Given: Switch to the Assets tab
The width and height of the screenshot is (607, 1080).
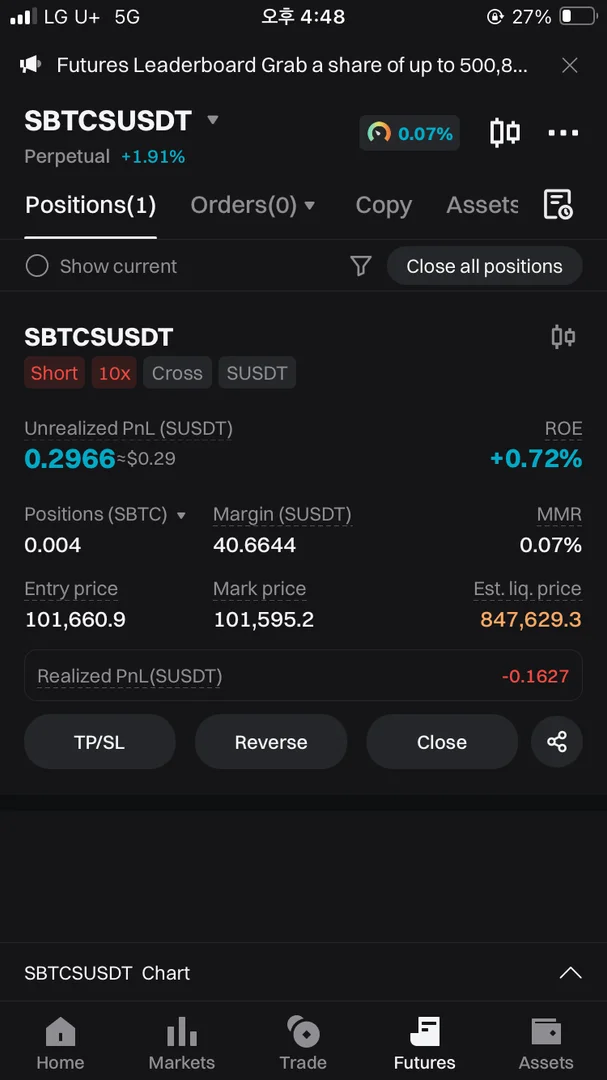Looking at the screenshot, I should point(482,205).
